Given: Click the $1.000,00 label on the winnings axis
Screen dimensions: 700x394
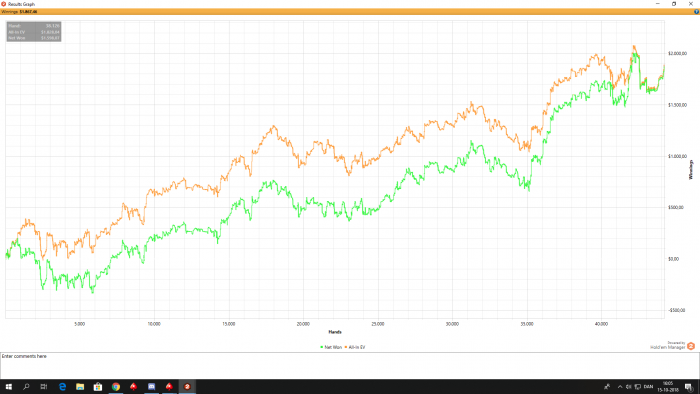Looking at the screenshot, I should point(677,156).
